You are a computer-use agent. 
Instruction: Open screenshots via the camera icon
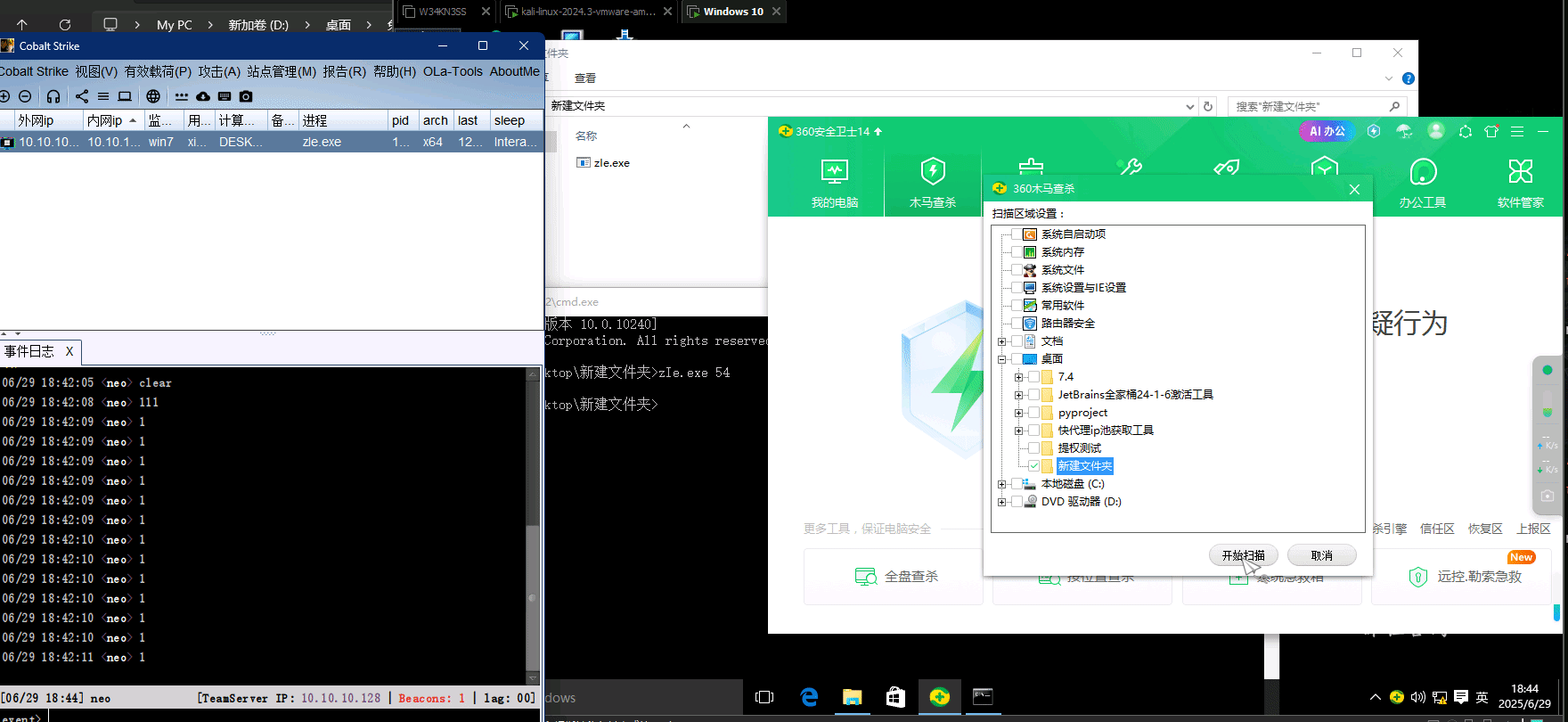(x=246, y=96)
